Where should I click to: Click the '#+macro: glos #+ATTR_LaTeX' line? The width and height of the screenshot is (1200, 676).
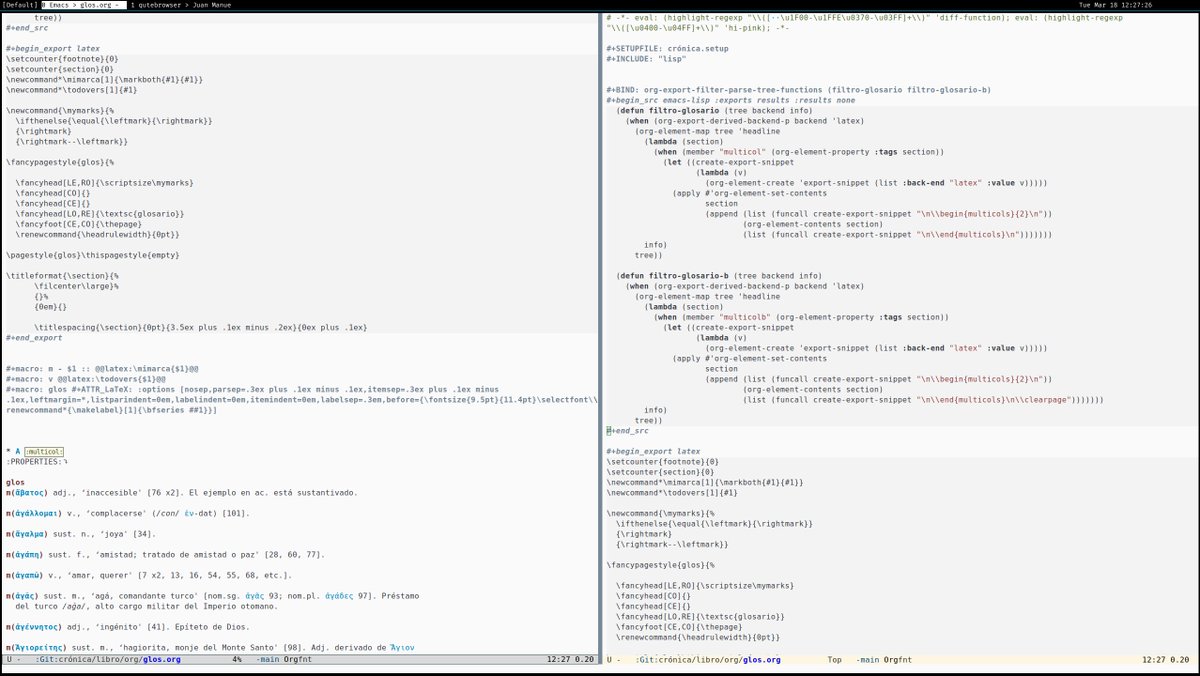[303, 399]
